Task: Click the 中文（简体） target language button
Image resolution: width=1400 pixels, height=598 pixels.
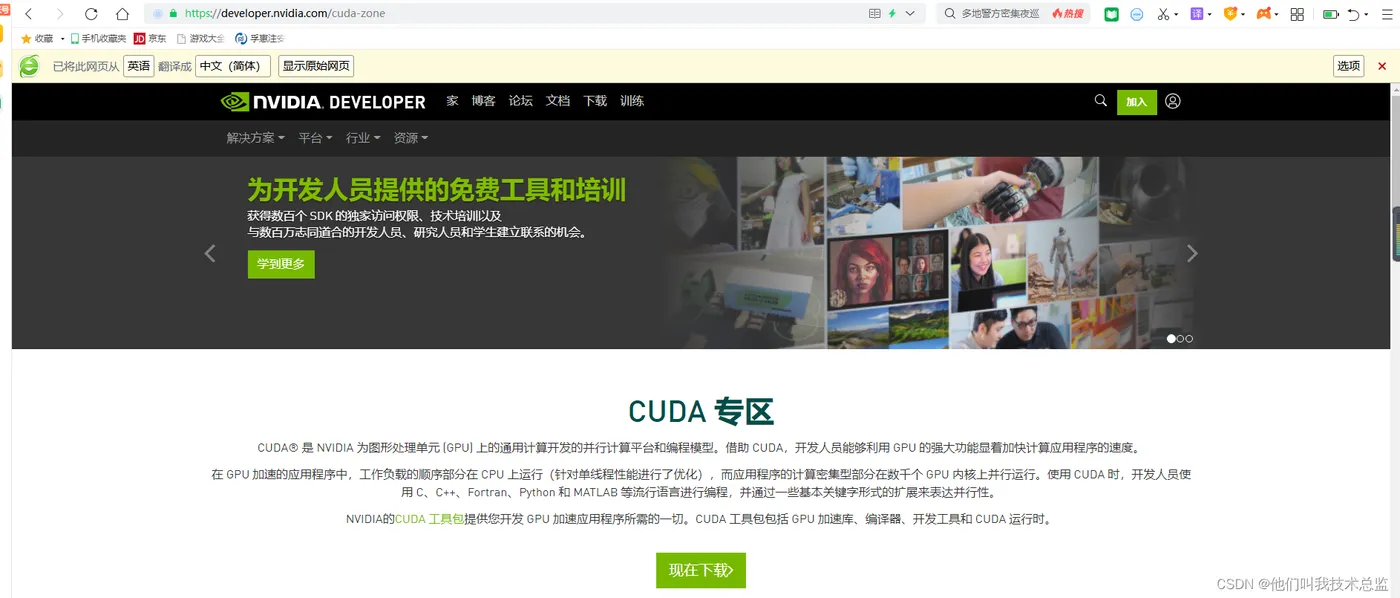Action: (x=233, y=66)
